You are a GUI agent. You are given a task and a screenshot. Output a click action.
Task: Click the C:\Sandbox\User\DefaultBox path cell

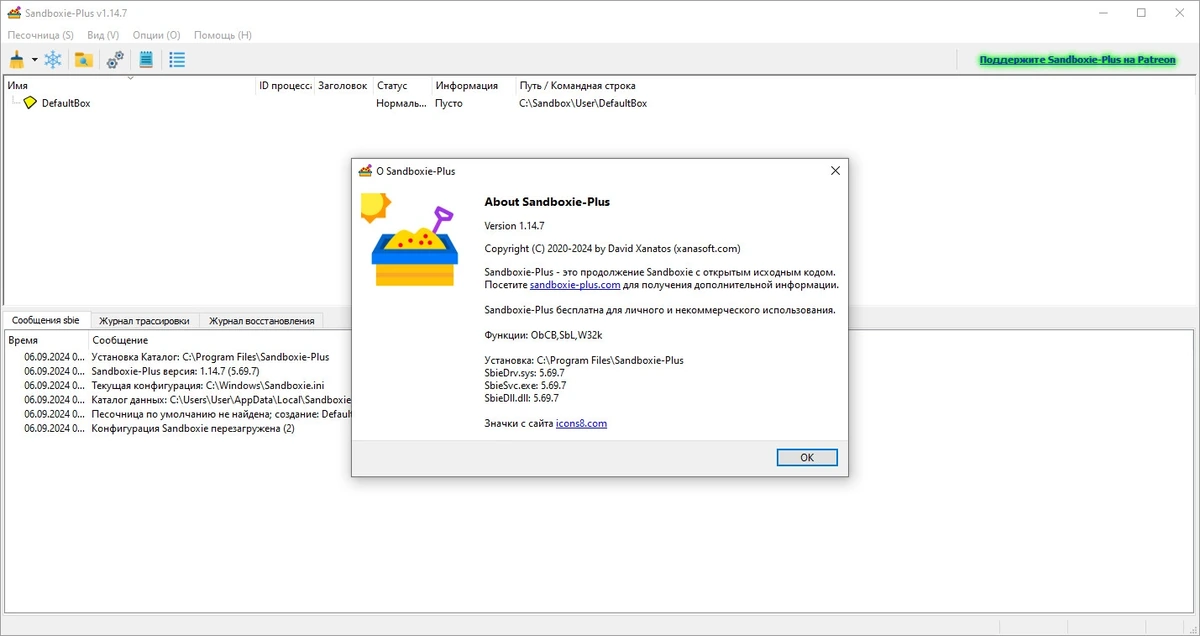tap(583, 103)
